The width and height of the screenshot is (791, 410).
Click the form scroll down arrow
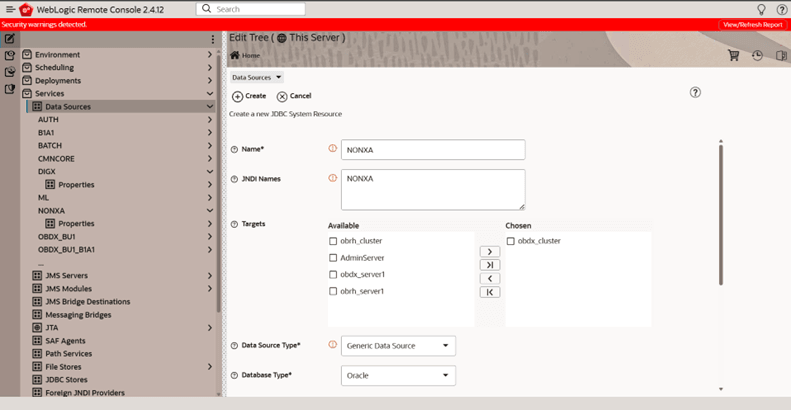[721, 389]
